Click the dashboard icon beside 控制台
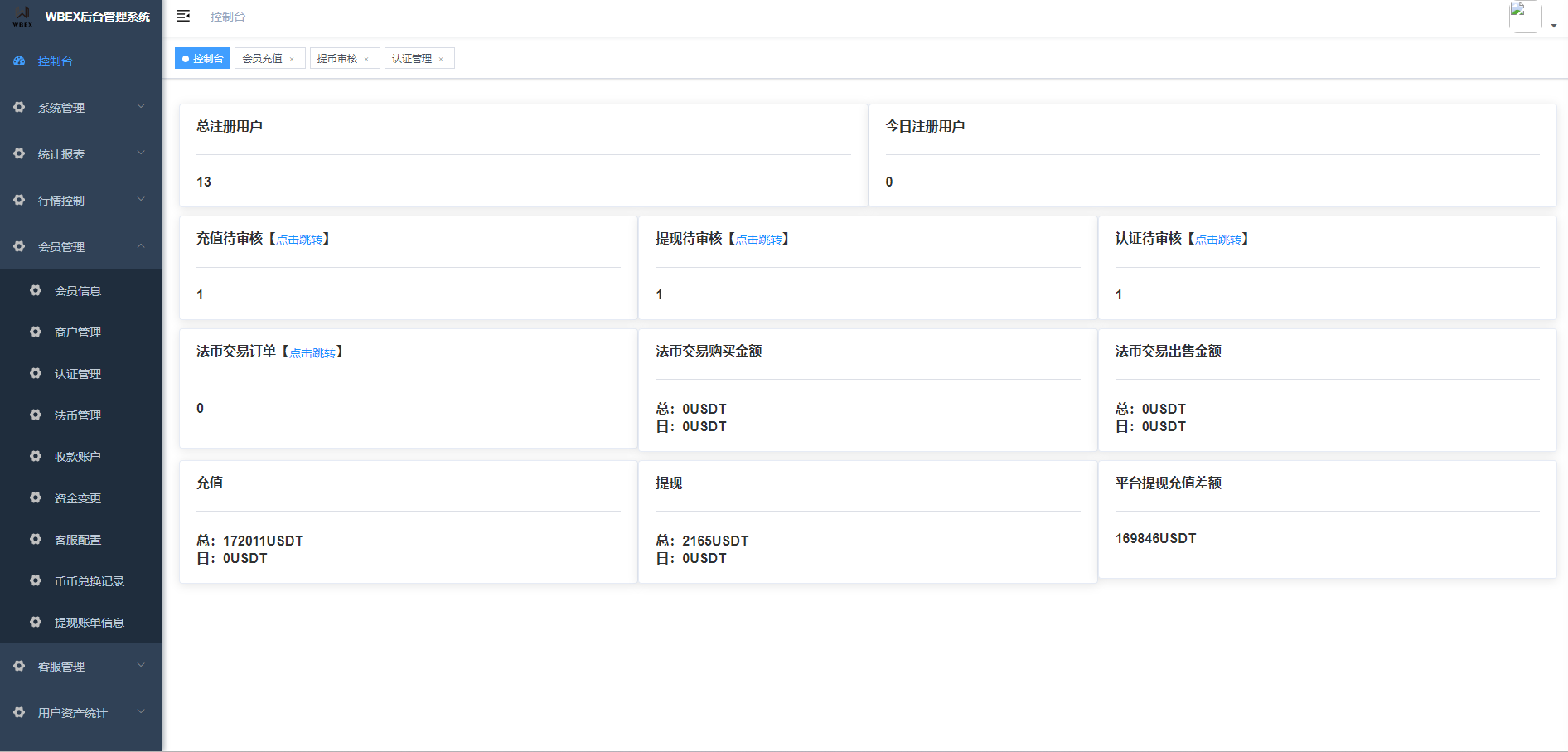Screen dimensions: 1568x752 click(x=19, y=61)
